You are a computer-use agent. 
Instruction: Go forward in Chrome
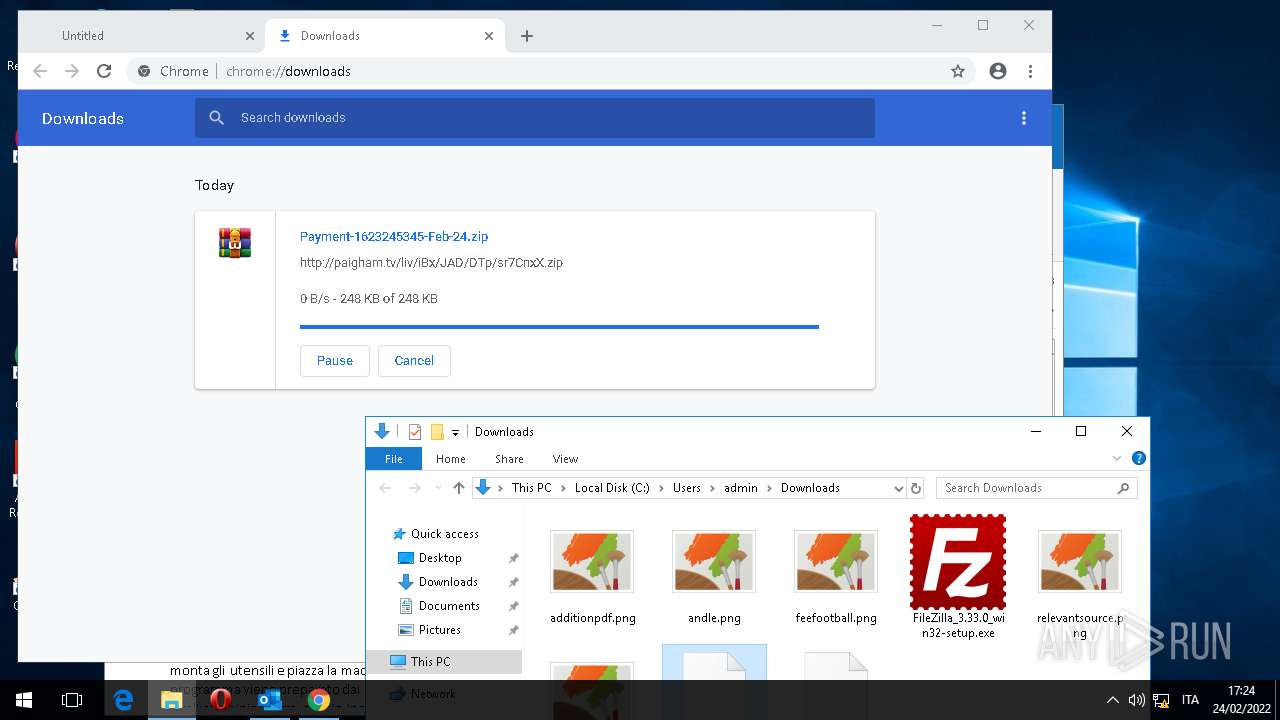pyautogui.click(x=72, y=71)
